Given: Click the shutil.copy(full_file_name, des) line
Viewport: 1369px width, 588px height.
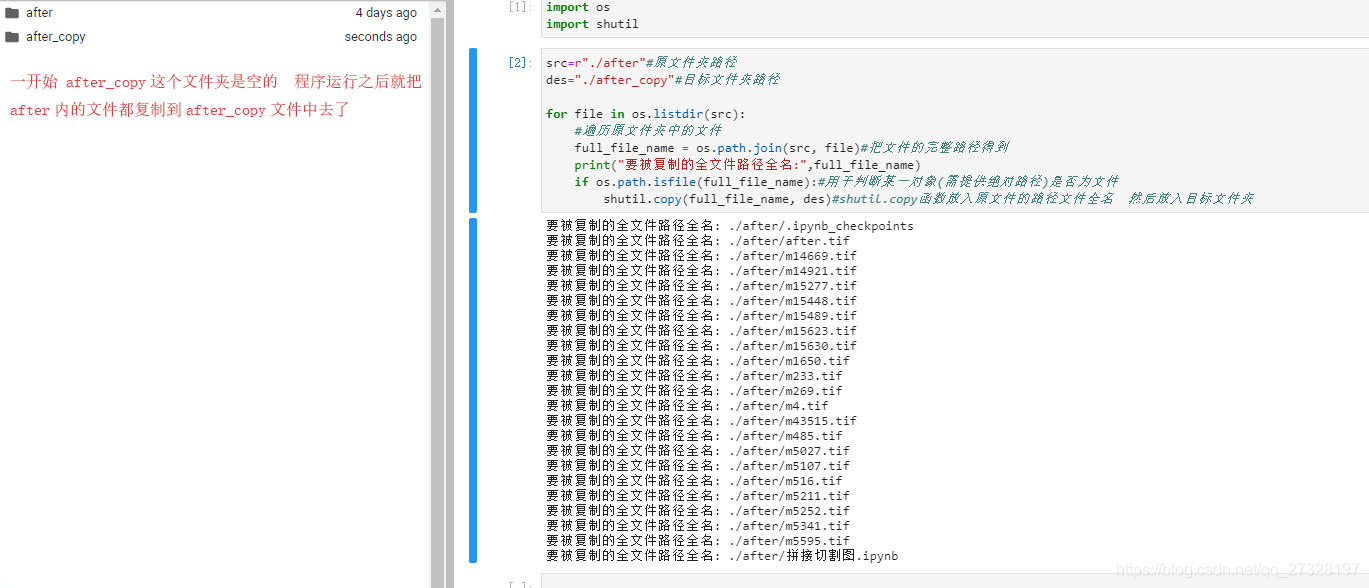Looking at the screenshot, I should (x=928, y=198).
